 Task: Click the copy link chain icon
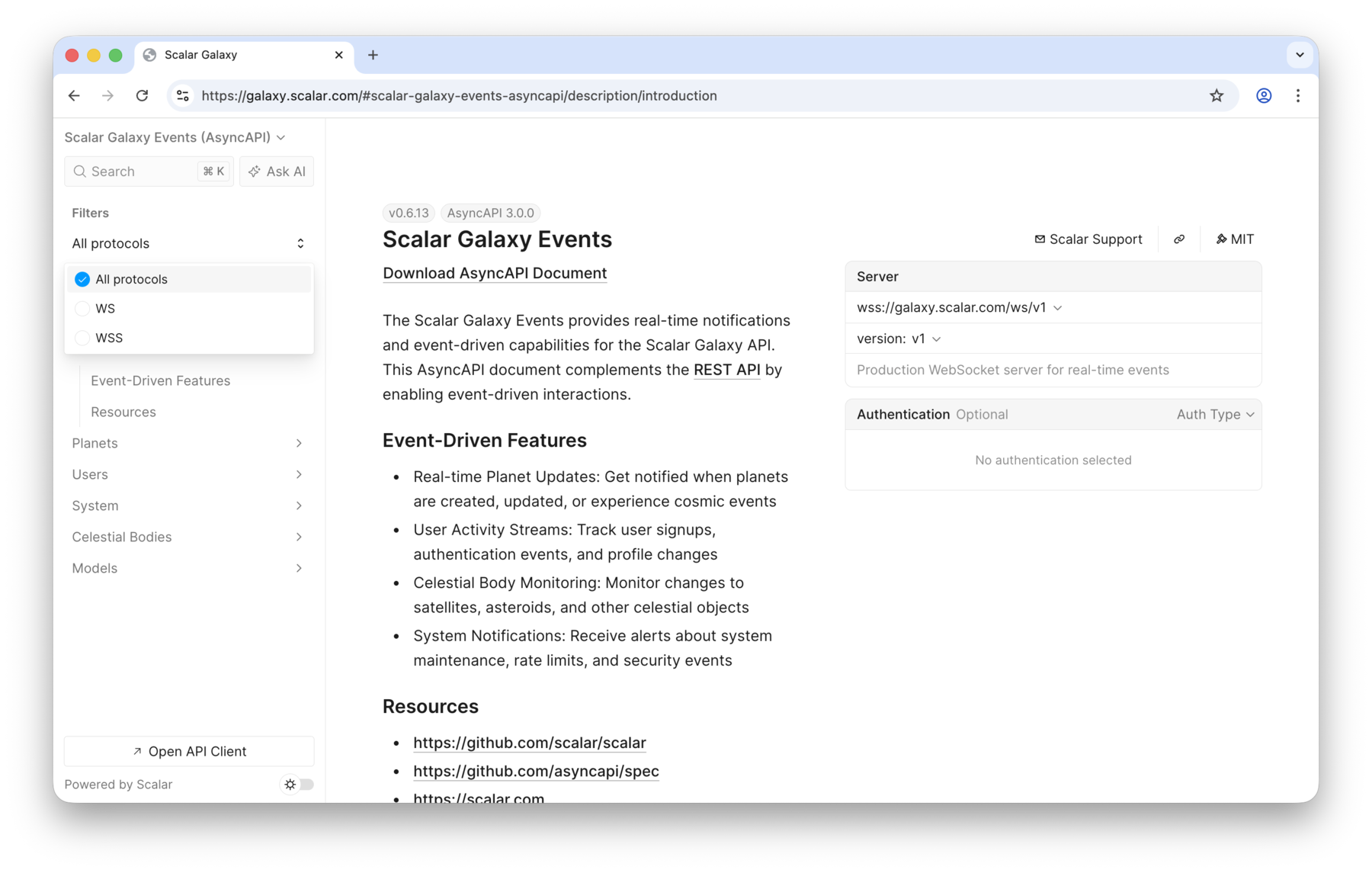(1179, 239)
